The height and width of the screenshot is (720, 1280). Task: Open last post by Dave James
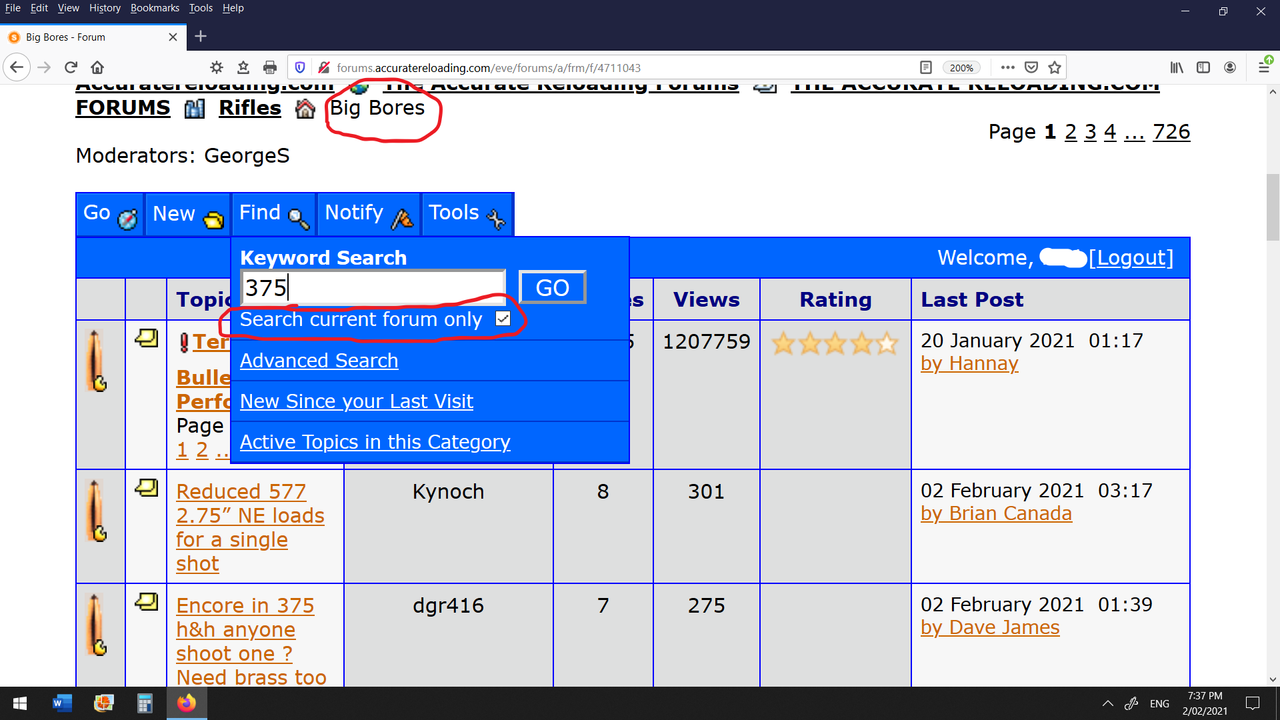tap(990, 628)
